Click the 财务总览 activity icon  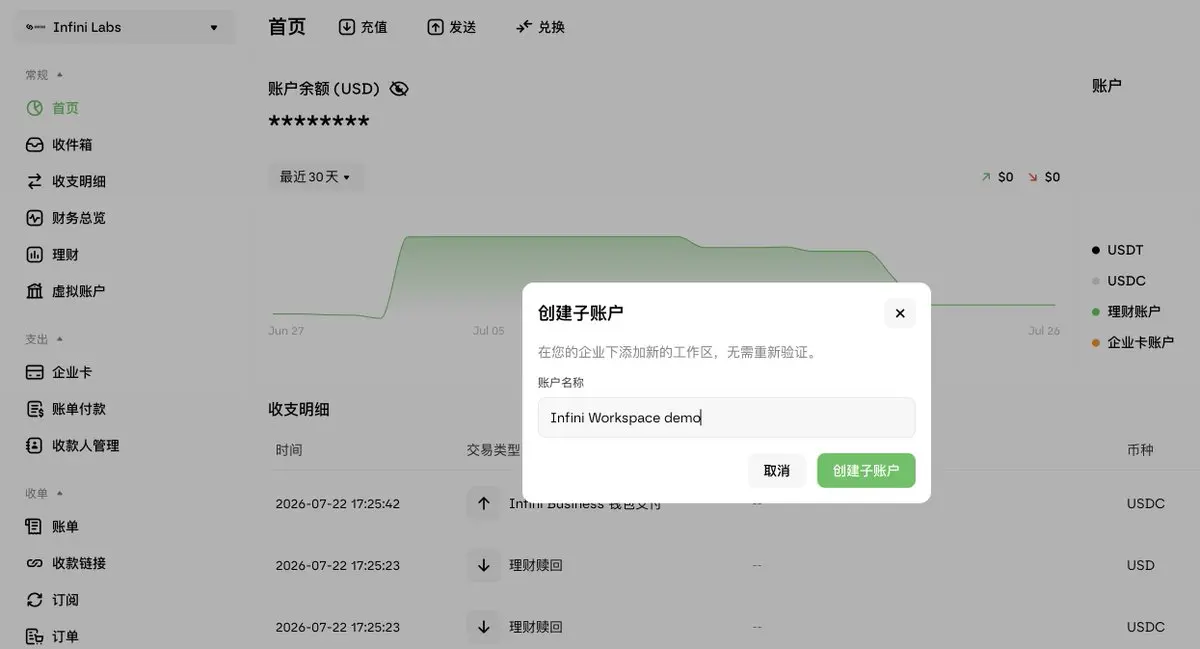(x=35, y=218)
